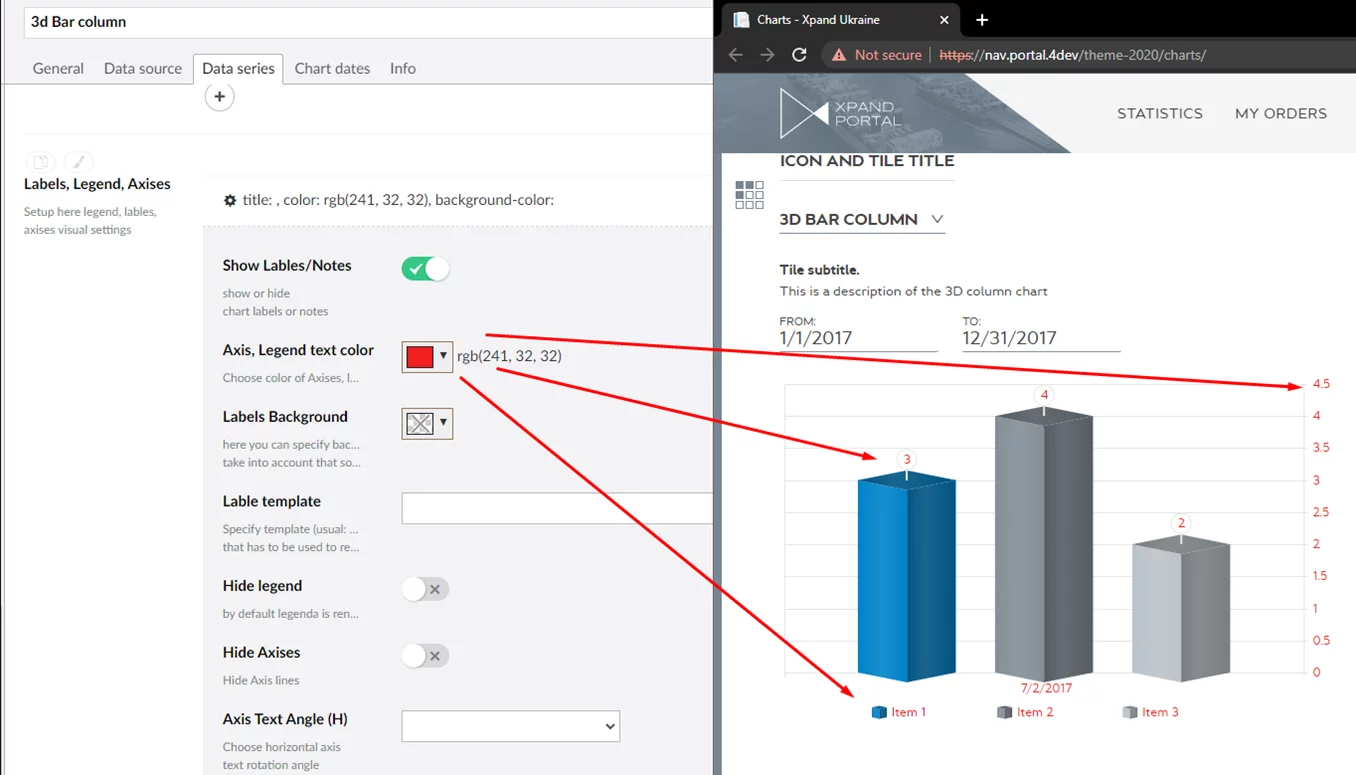Image resolution: width=1356 pixels, height=775 pixels.
Task: Go back using browser back arrow
Action: coord(736,55)
